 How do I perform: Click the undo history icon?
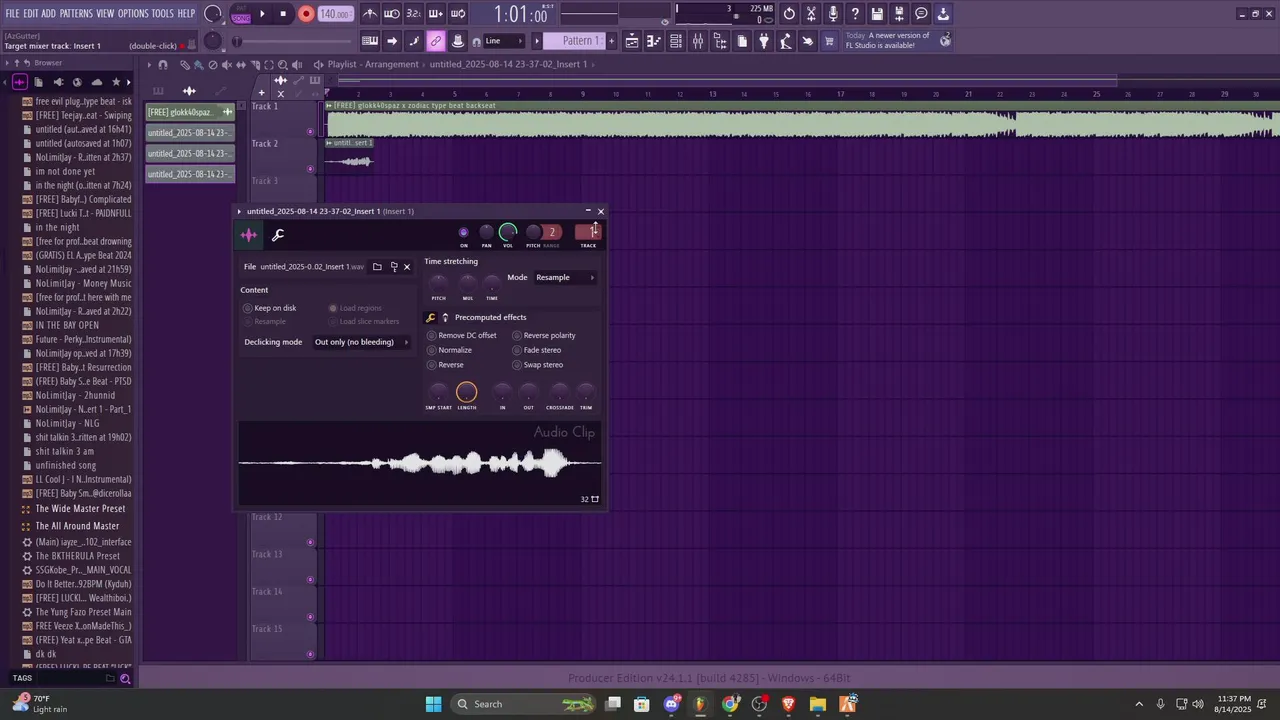point(789,14)
